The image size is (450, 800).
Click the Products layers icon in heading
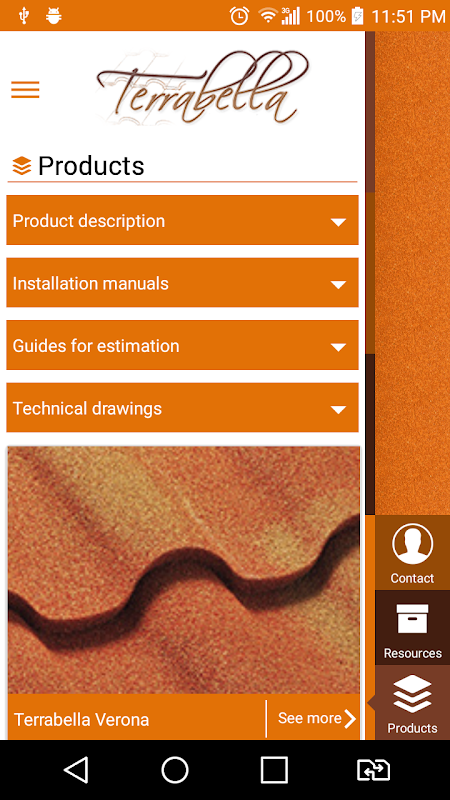21,166
